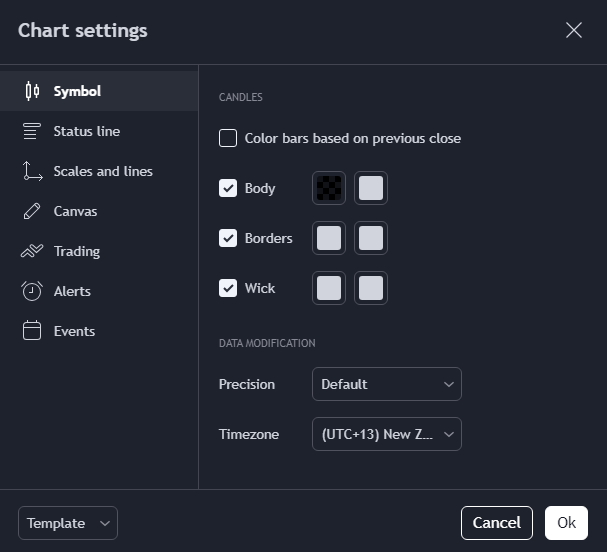The width and height of the screenshot is (607, 552).
Task: Enable Color bars based on previous close
Action: (228, 138)
